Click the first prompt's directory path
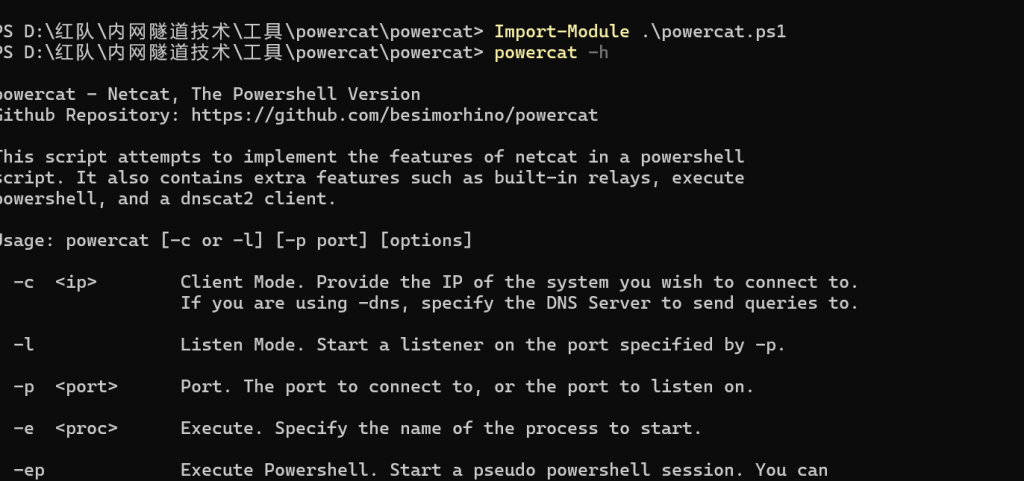 click(x=252, y=31)
